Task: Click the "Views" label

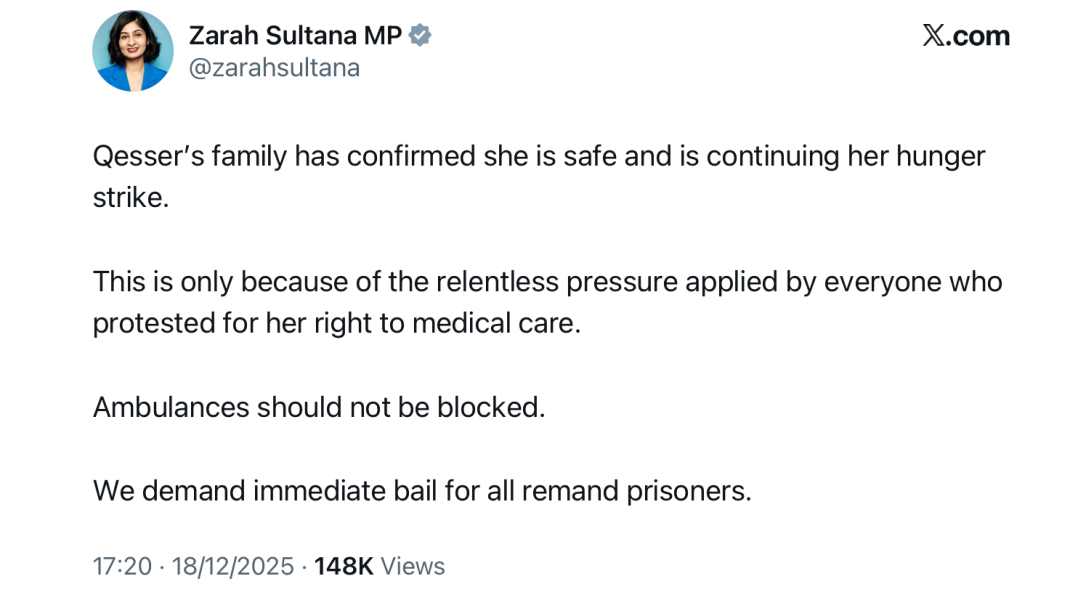Action: tap(413, 566)
